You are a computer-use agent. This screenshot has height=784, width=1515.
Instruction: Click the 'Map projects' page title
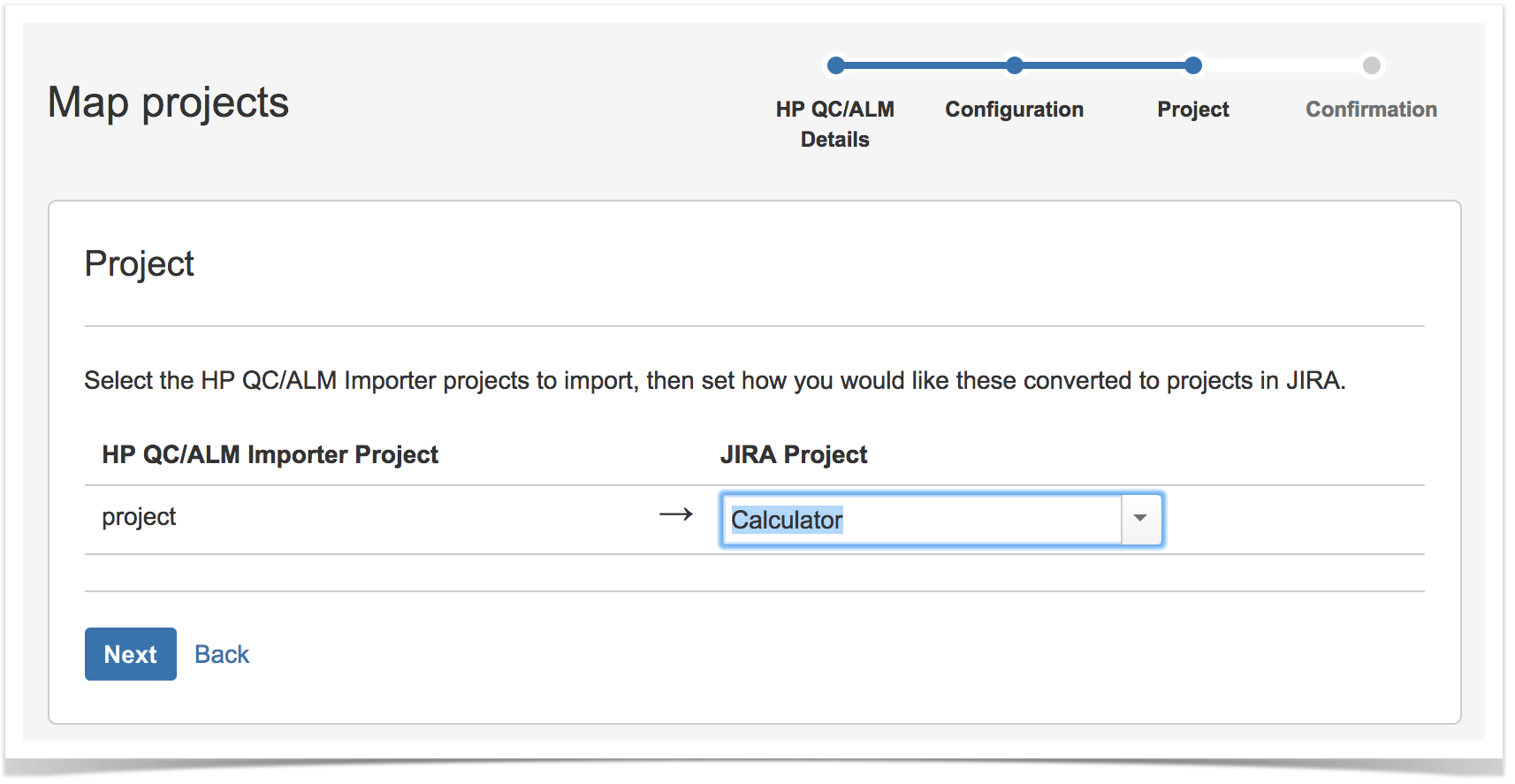(168, 103)
